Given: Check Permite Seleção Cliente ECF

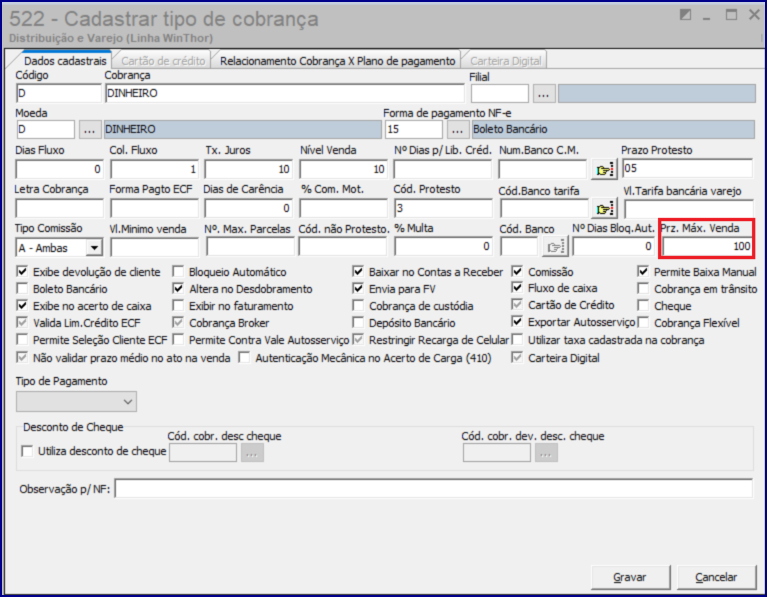Looking at the screenshot, I should click(22, 340).
